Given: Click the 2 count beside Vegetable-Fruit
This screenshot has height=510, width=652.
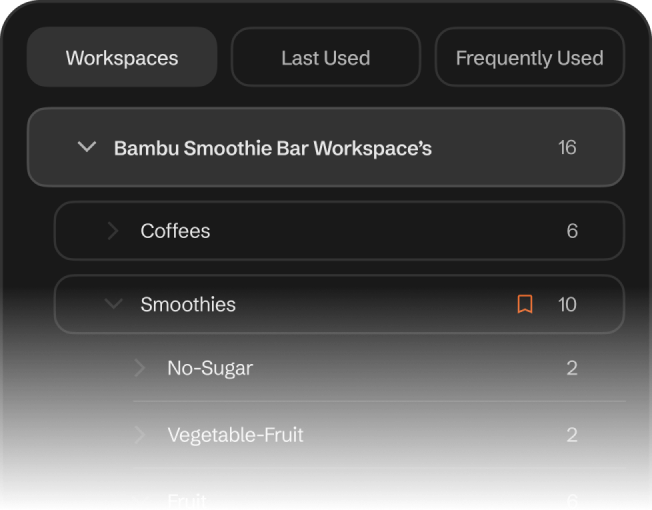Looking at the screenshot, I should 572,435.
